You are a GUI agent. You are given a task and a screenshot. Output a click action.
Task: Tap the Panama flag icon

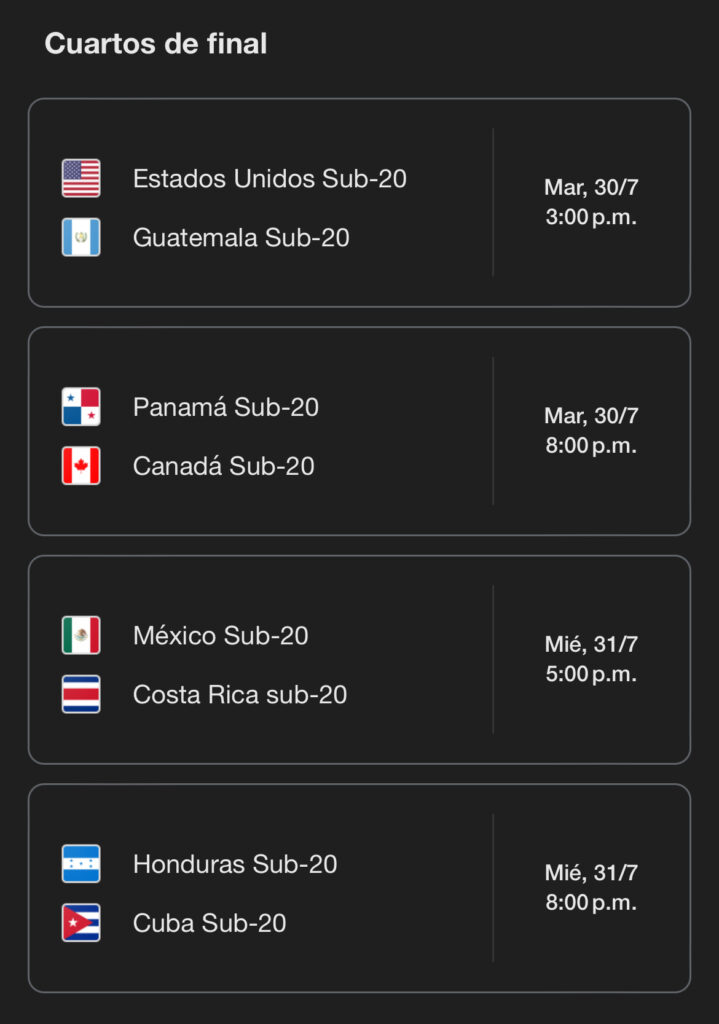coord(81,407)
